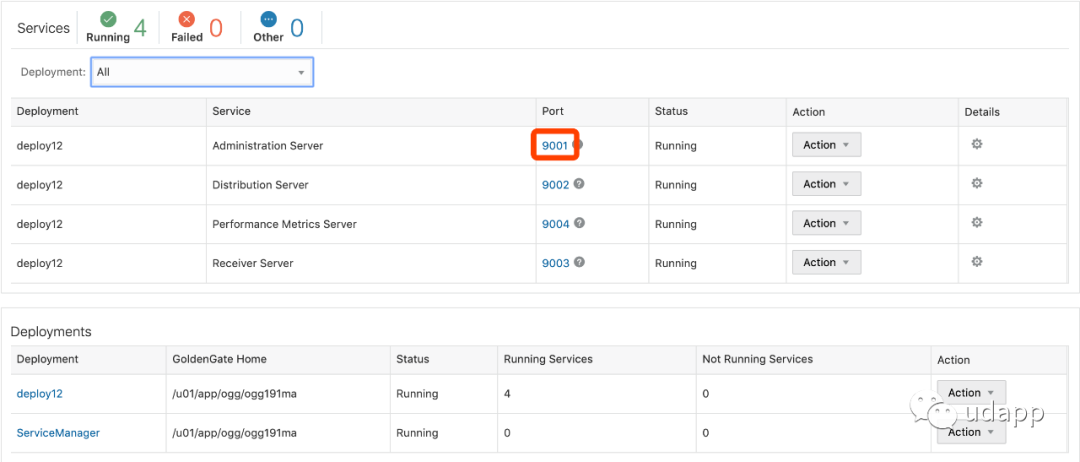Open the ServiceManager deployment link
This screenshot has height=462, width=1080.
(x=58, y=433)
